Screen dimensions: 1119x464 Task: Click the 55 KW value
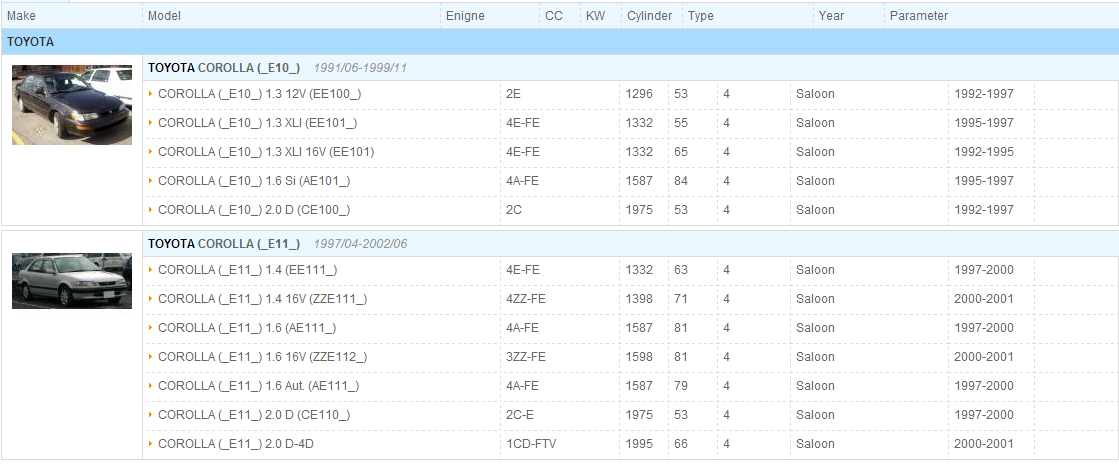pos(681,123)
